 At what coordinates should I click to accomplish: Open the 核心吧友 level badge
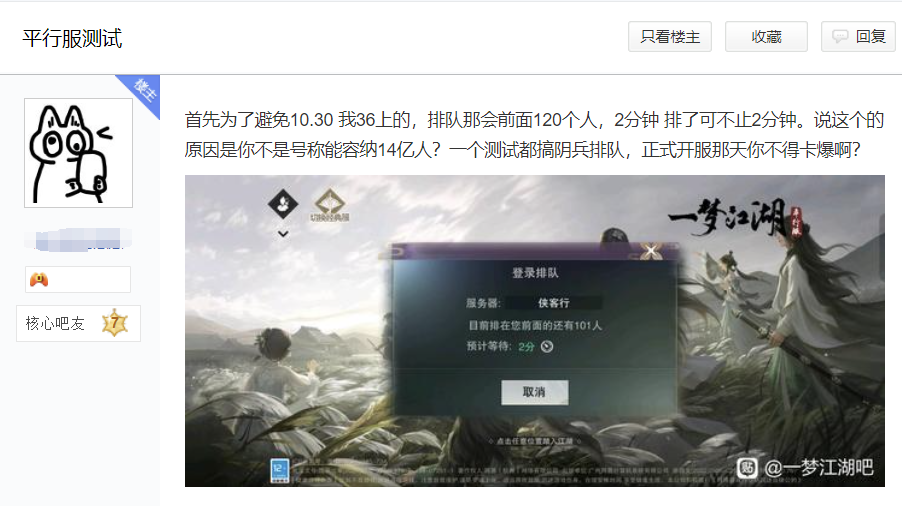point(78,323)
